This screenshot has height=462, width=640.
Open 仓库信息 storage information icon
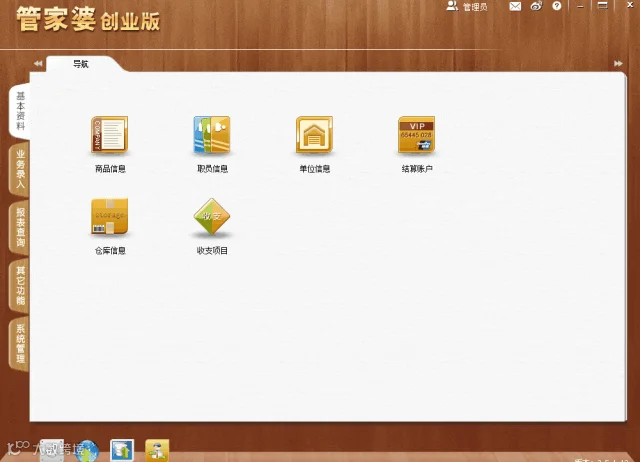pyautogui.click(x=109, y=216)
